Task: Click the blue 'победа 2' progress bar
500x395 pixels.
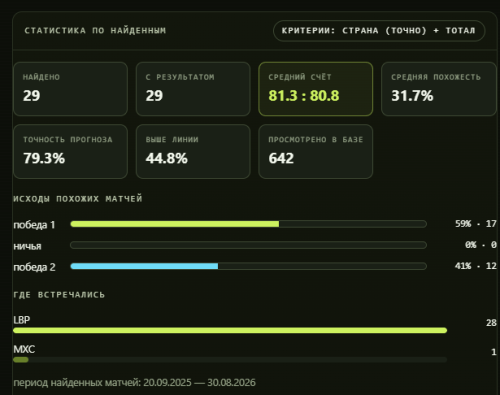Action: (248, 266)
